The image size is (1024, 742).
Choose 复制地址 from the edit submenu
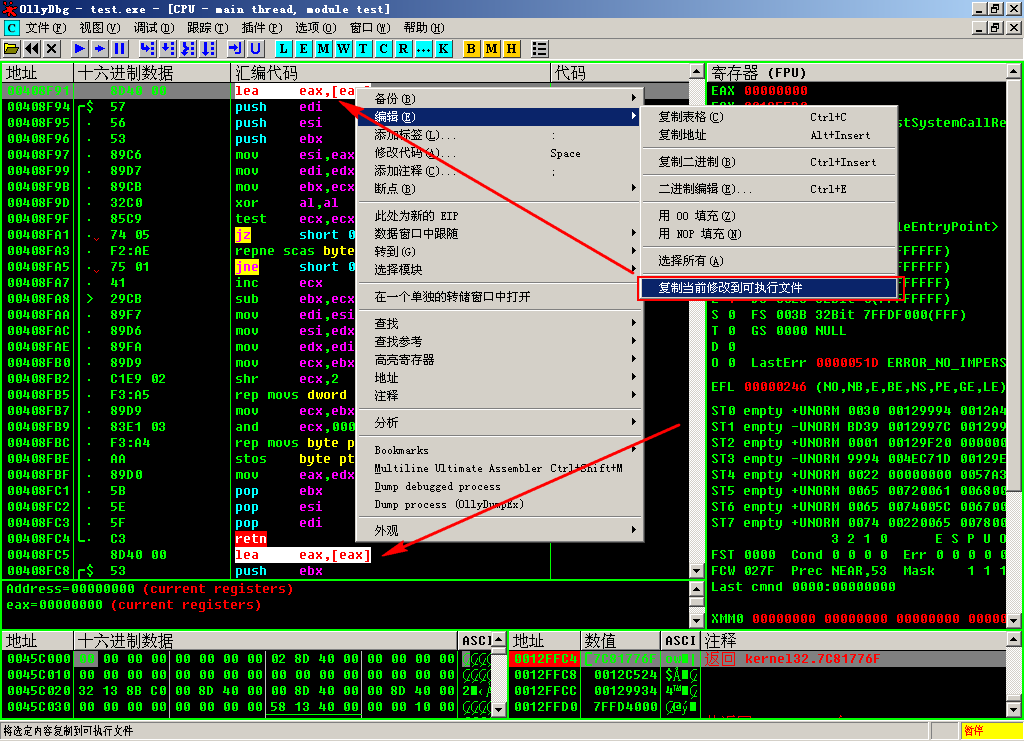coord(769,135)
